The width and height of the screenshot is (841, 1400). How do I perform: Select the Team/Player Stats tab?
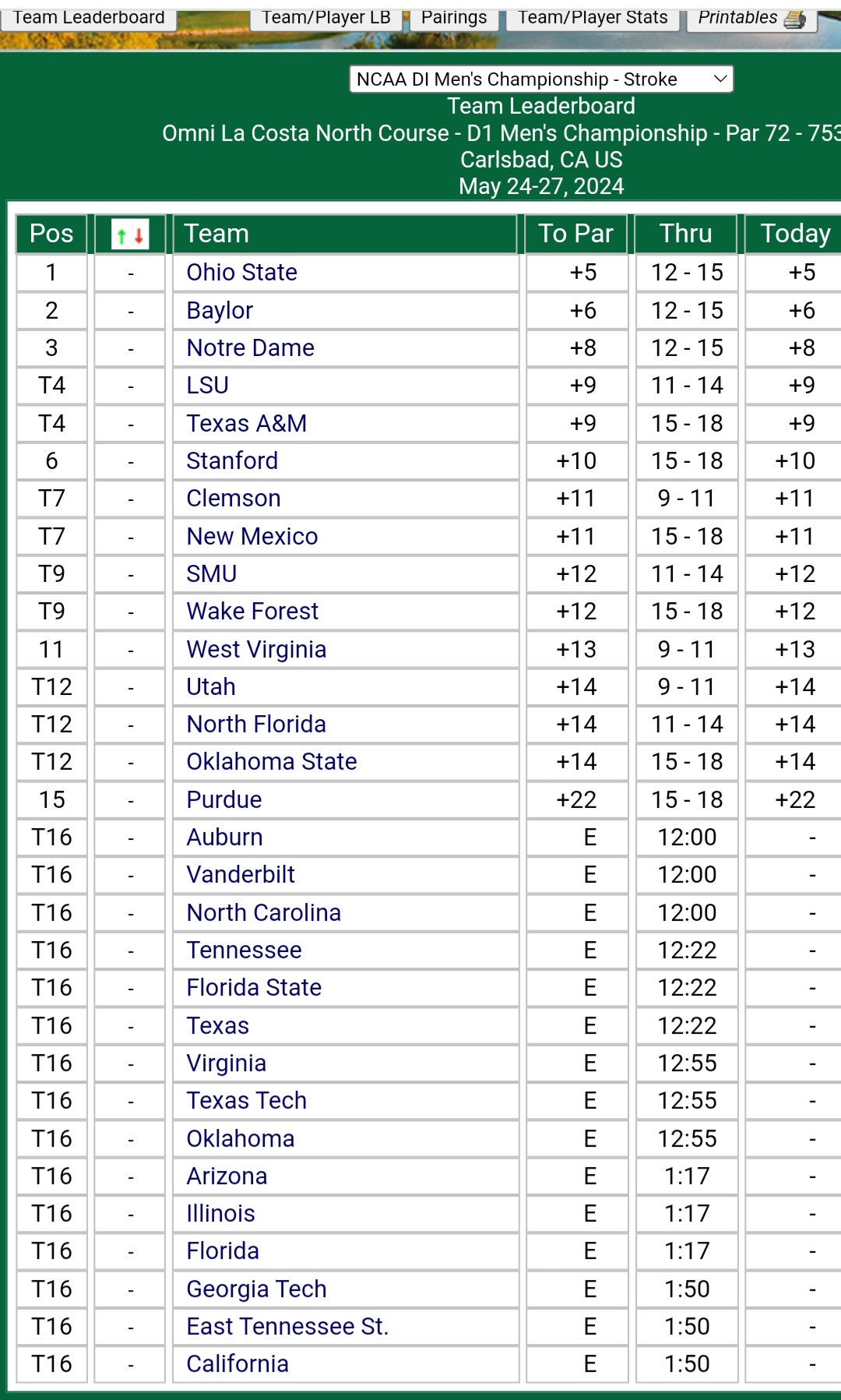tap(593, 17)
